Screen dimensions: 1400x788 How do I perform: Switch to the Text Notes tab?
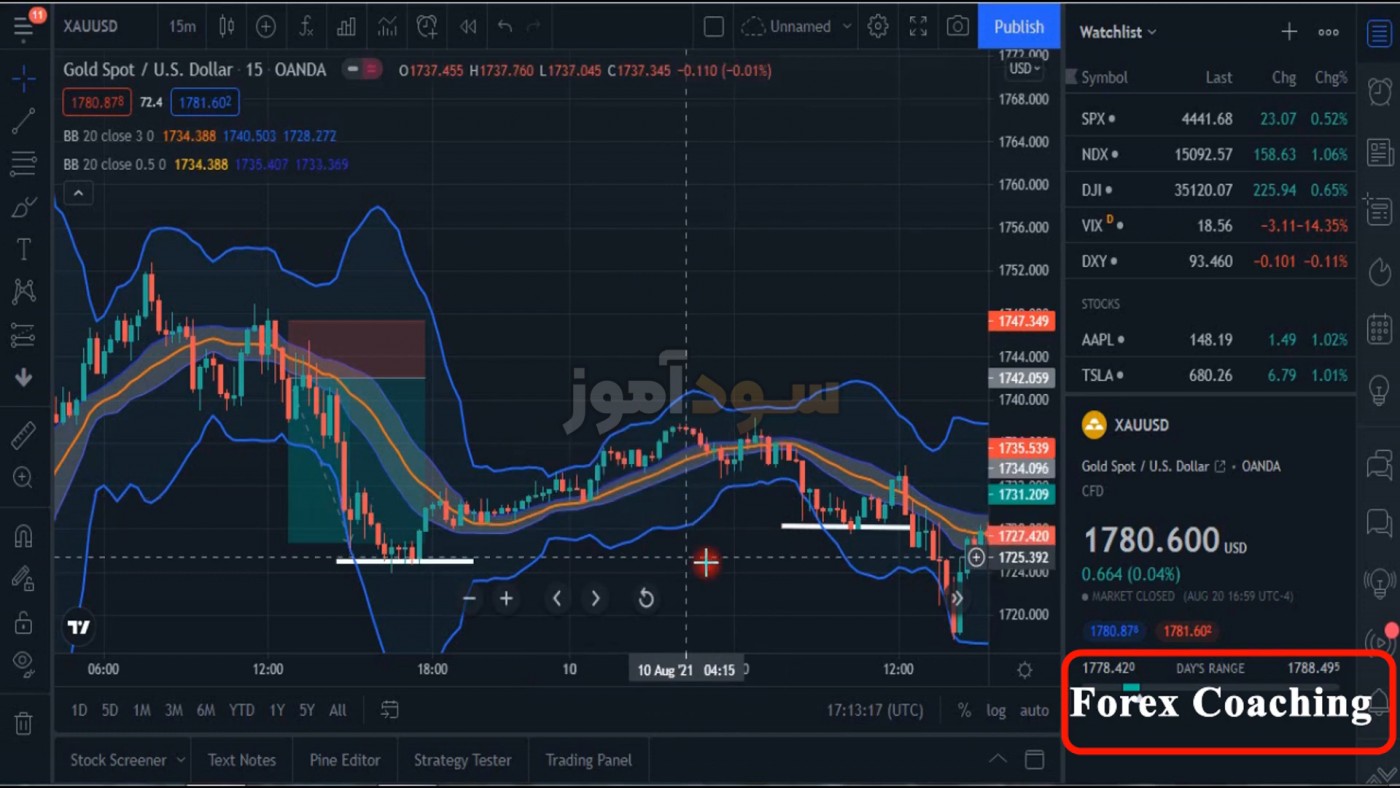(x=242, y=760)
